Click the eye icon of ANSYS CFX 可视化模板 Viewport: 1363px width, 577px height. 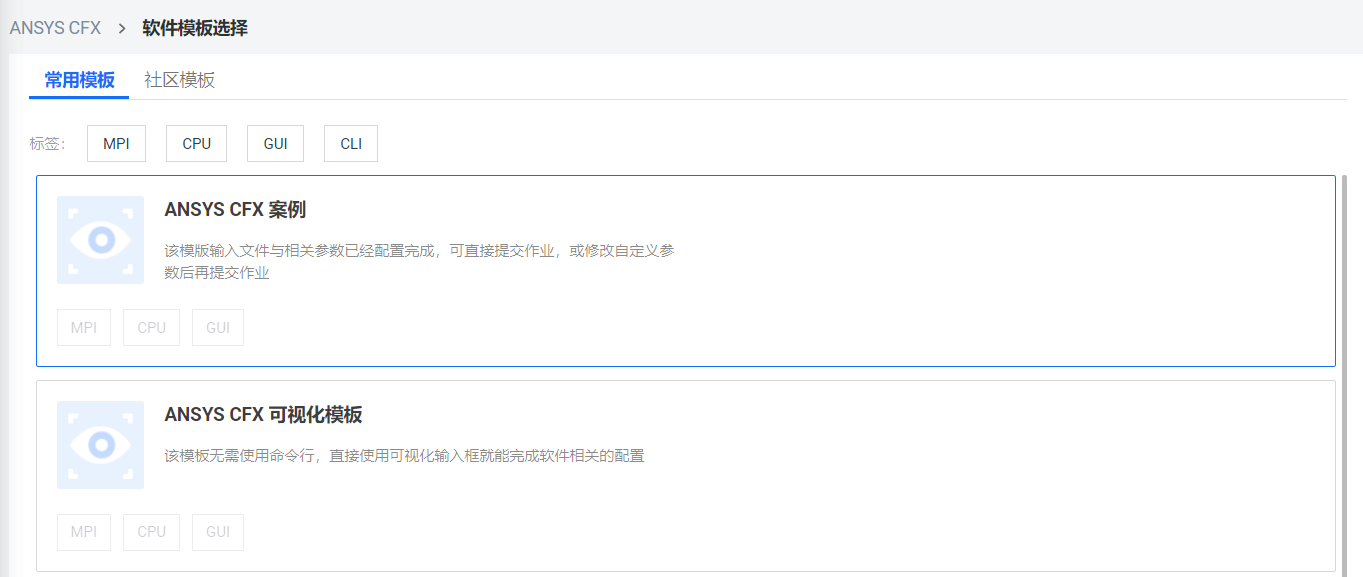[x=100, y=445]
